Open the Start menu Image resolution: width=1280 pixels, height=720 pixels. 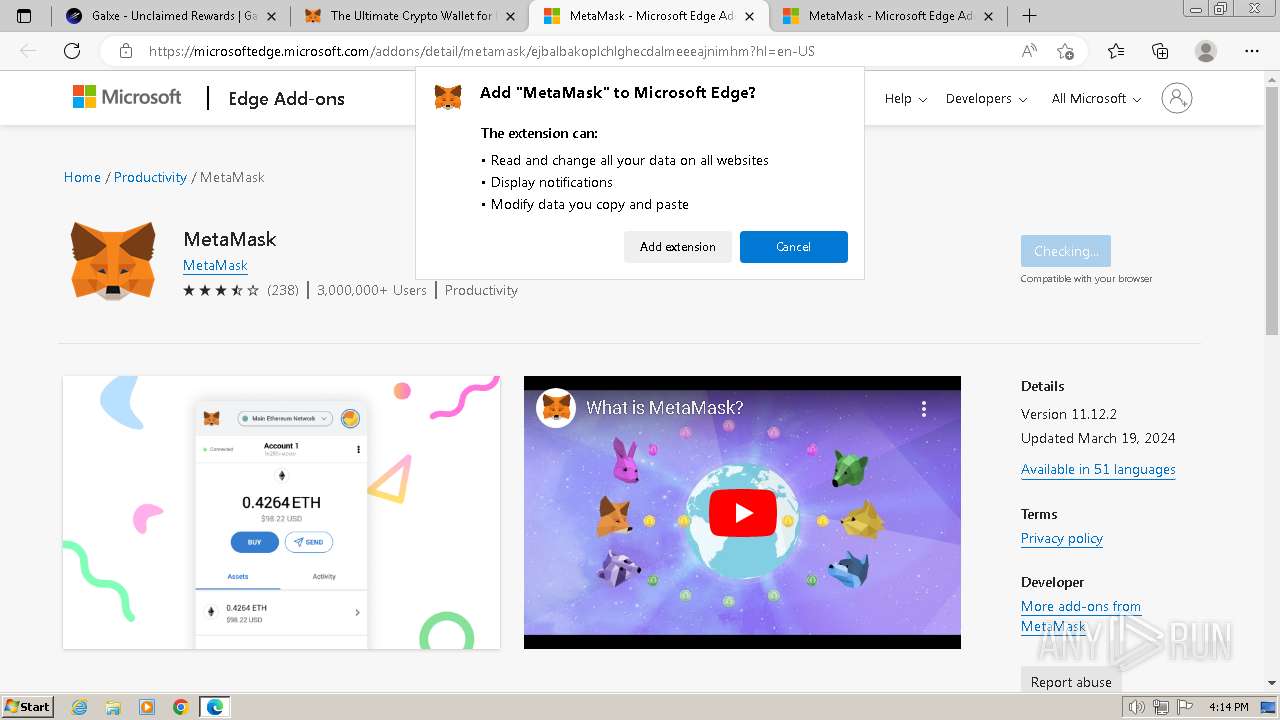tap(27, 707)
